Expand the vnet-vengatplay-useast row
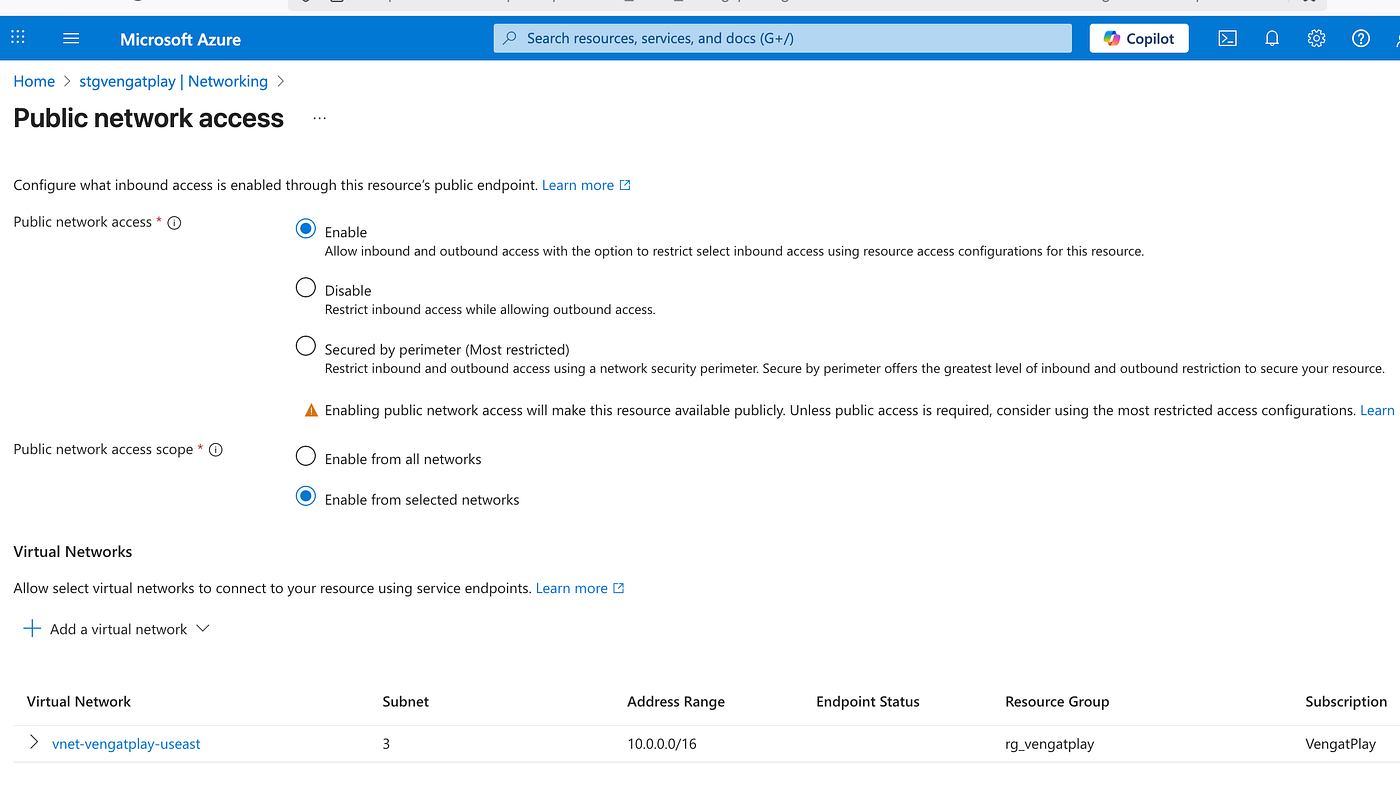 coord(34,742)
